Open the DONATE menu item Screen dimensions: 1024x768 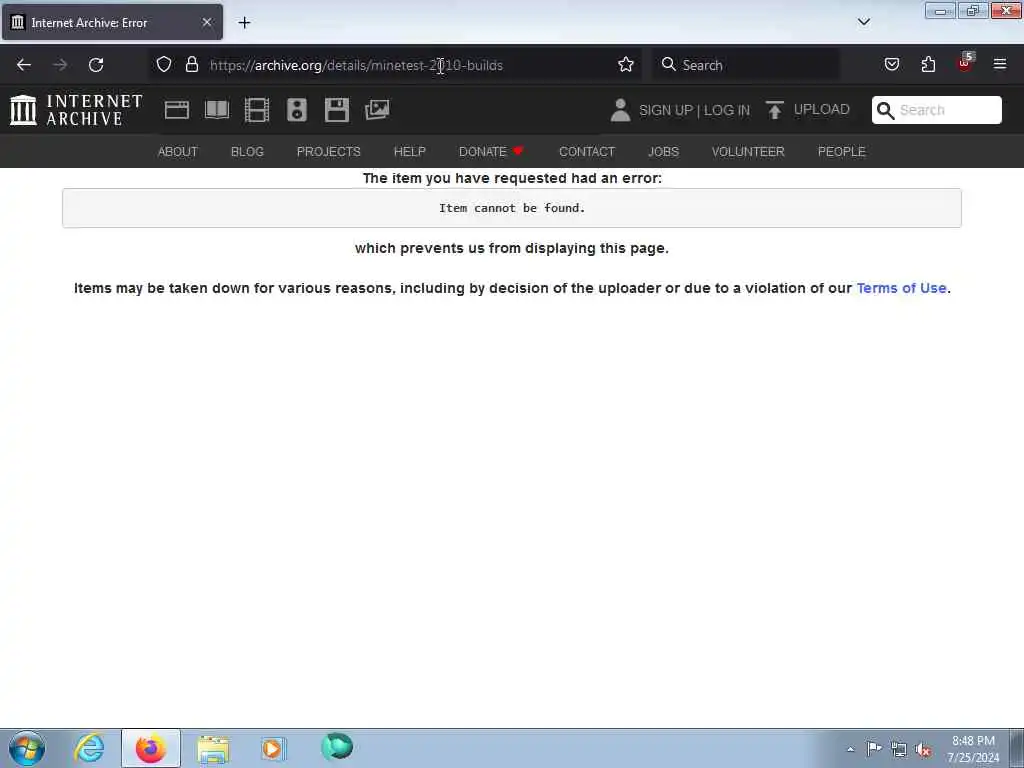pos(491,152)
